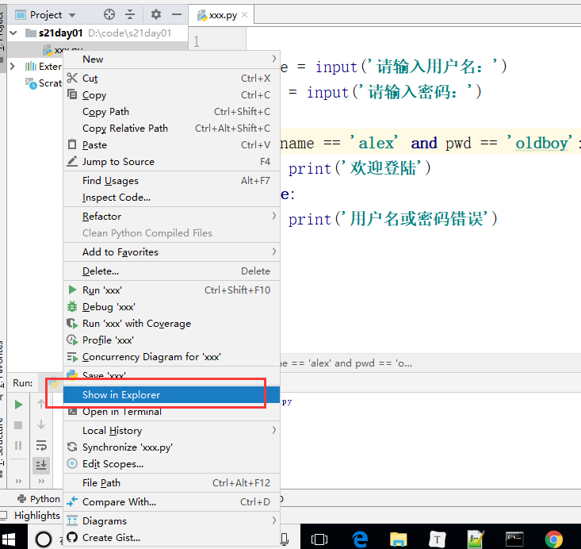581x549 pixels.
Task: Open the Windows Start menu
Action: [x=9, y=539]
